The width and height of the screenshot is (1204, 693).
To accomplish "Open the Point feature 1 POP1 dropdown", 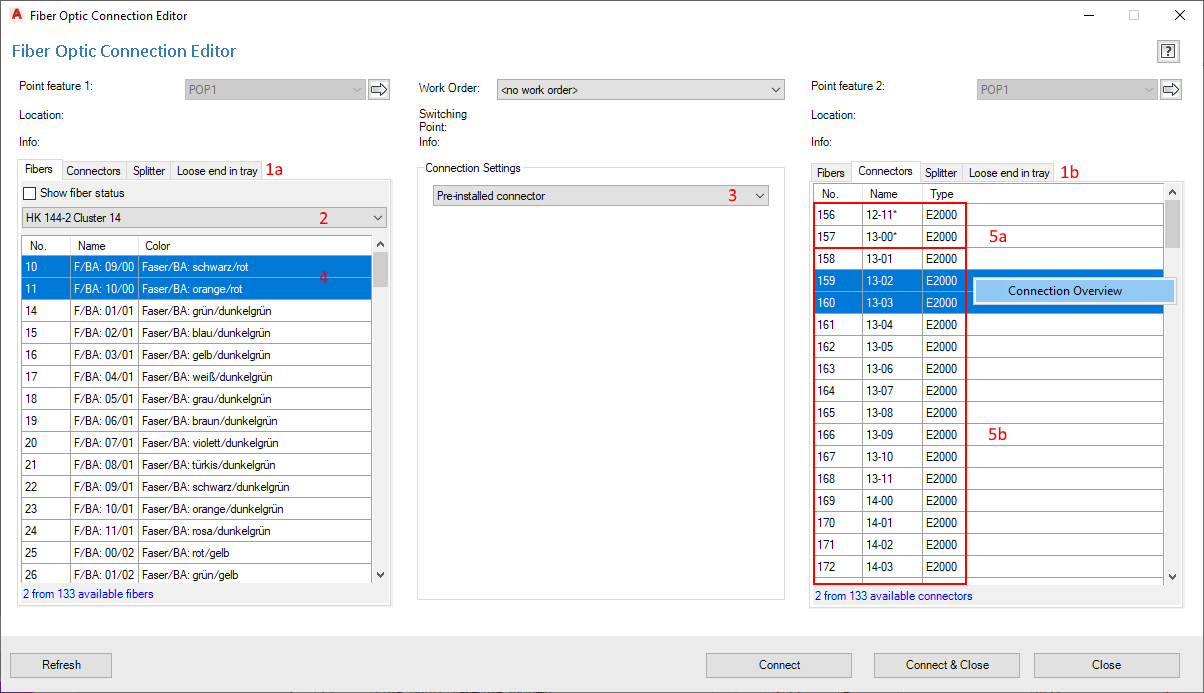I will pos(275,90).
